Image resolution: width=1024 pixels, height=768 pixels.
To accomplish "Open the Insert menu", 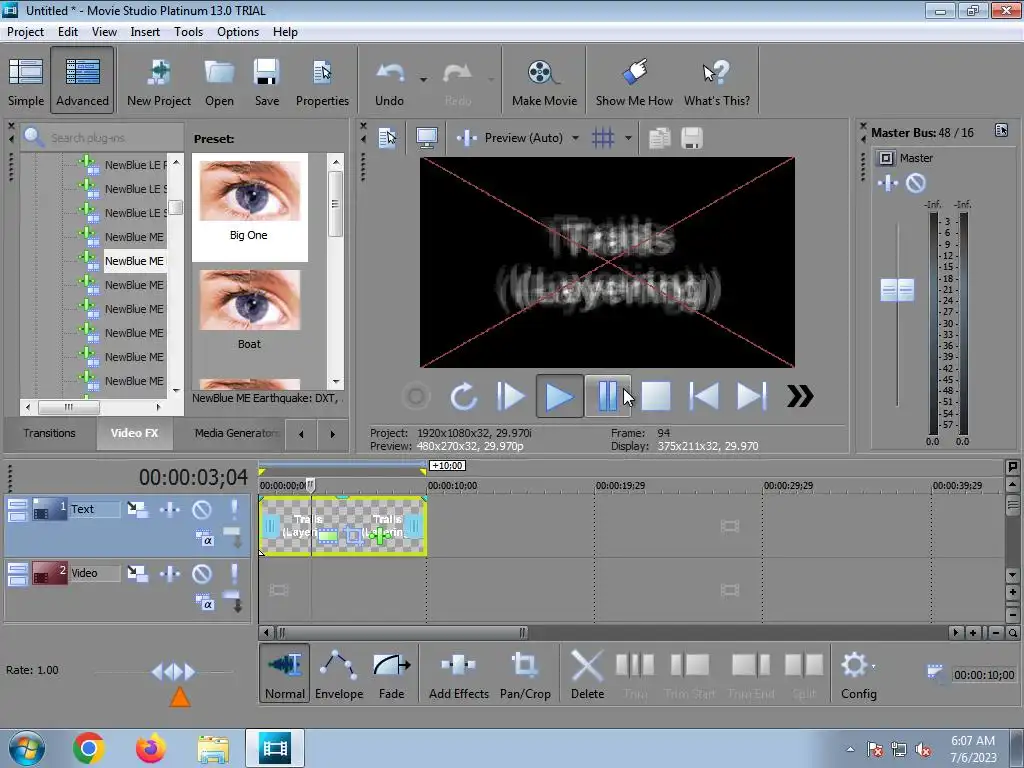I will coord(145,31).
